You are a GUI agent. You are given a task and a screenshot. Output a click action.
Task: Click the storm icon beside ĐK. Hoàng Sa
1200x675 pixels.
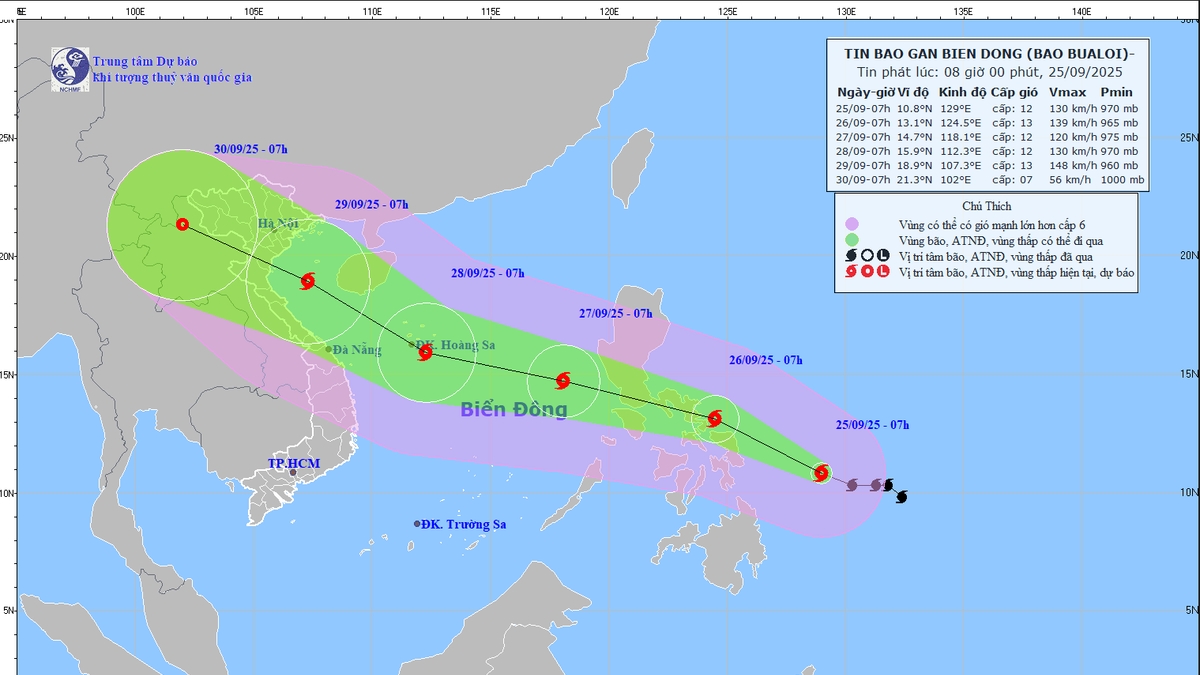click(x=426, y=352)
